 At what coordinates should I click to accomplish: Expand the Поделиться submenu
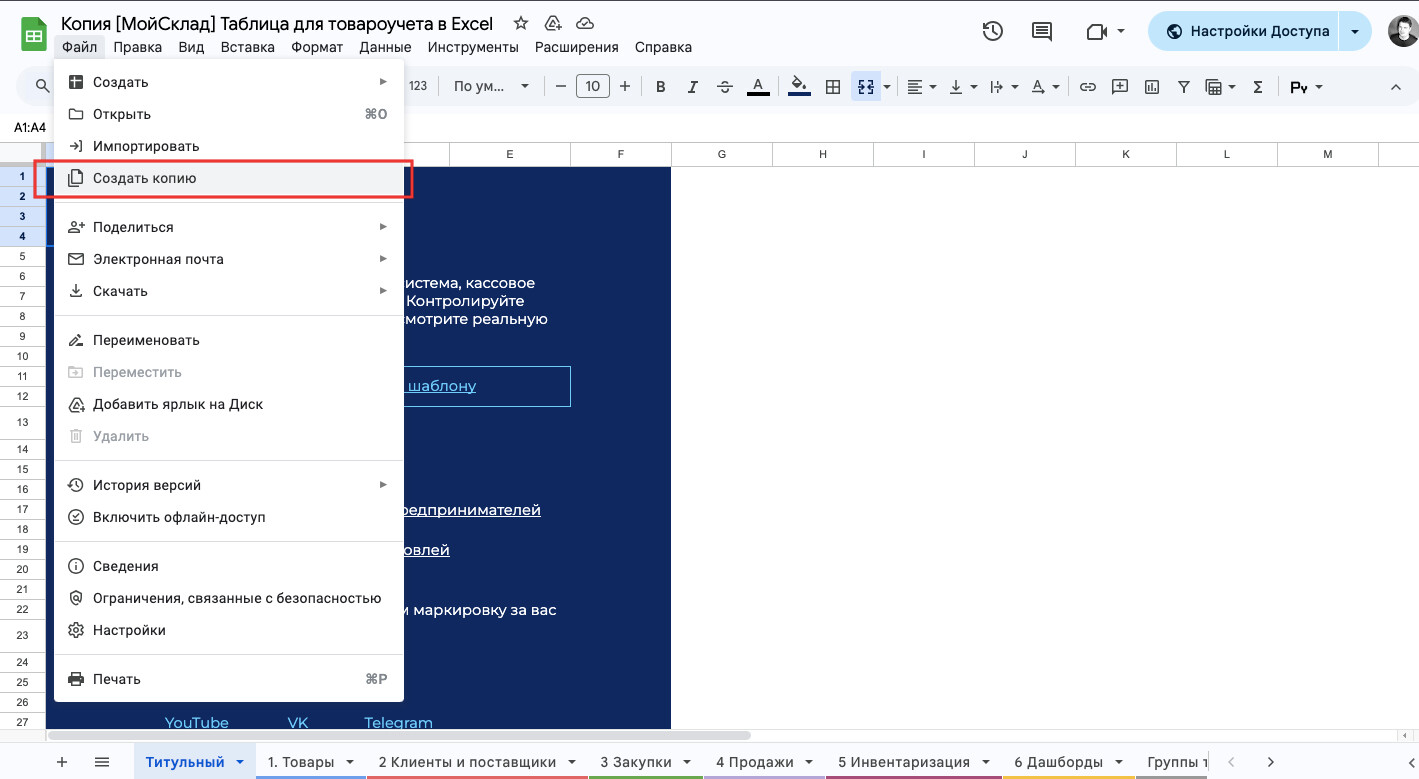point(228,227)
